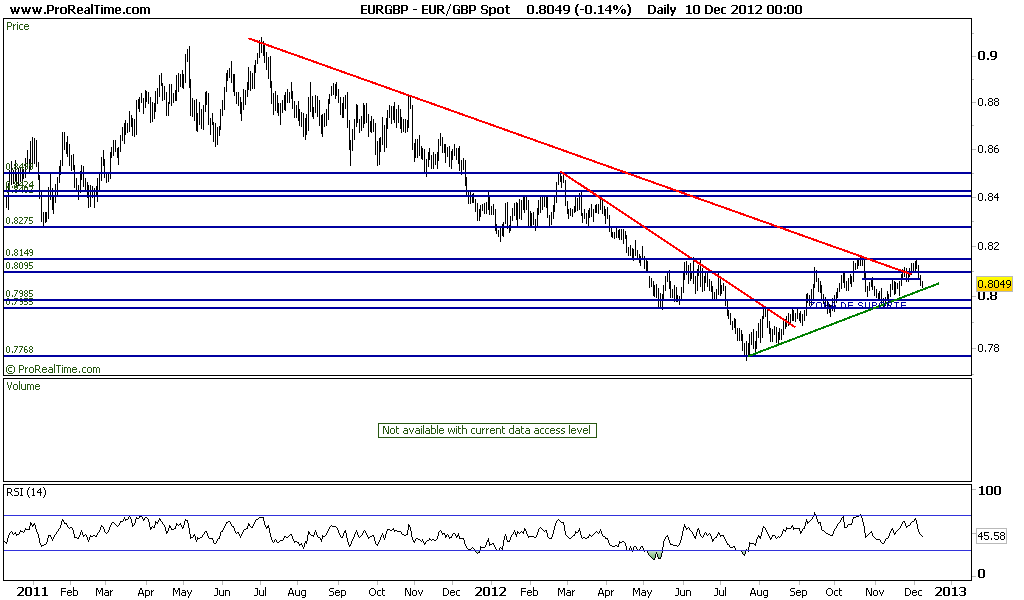
Task: Click the RSI (14) indicator label
Action: [x=26, y=492]
